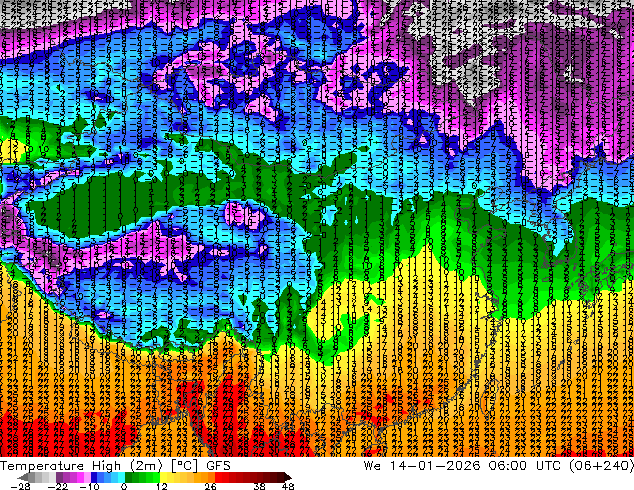The height and width of the screenshot is (490, 634).
Task: Click the '0' legend label
Action: tap(124, 486)
